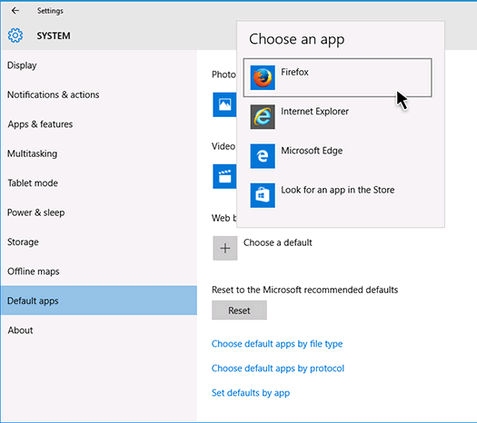
Task: Pick the Microsoft Edge icon
Action: click(263, 156)
